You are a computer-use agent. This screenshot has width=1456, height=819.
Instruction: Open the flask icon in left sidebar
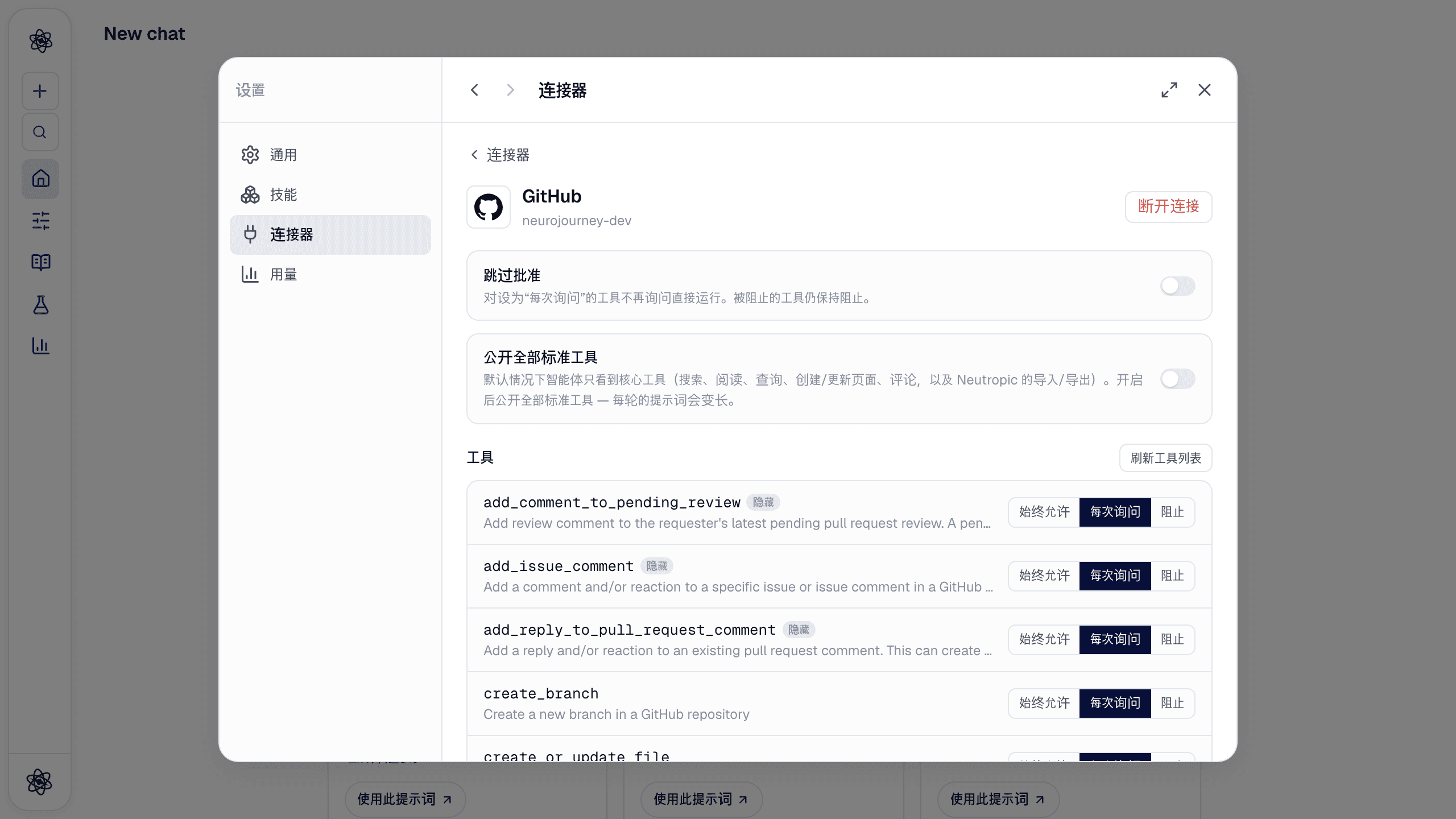coord(40,305)
